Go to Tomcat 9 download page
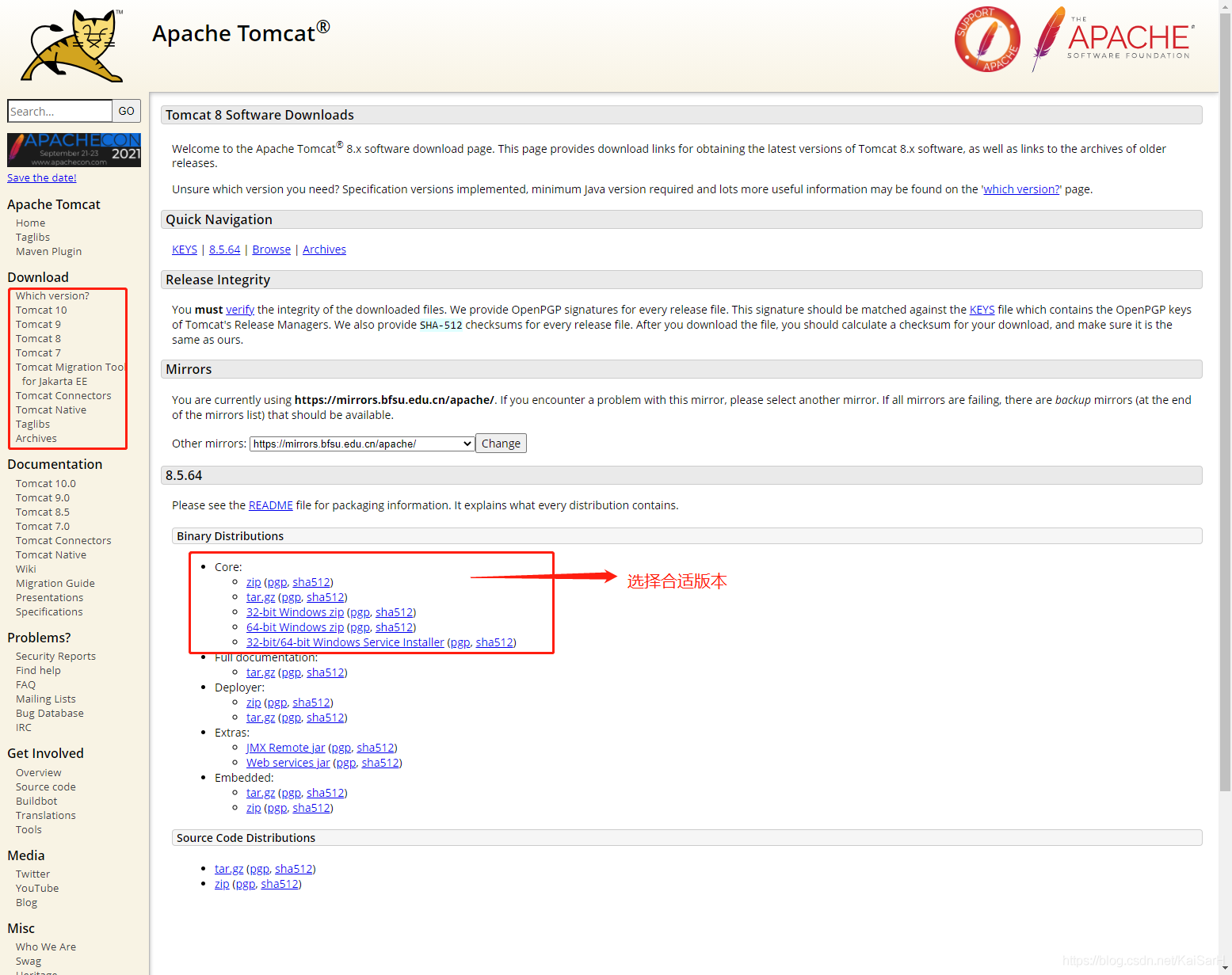Image resolution: width=1232 pixels, height=975 pixels. tap(38, 324)
